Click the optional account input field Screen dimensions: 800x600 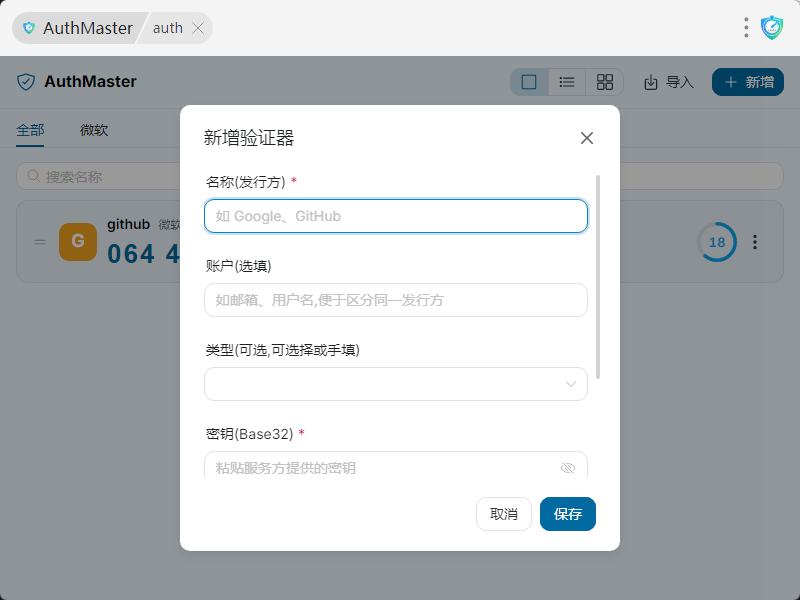[x=396, y=300]
